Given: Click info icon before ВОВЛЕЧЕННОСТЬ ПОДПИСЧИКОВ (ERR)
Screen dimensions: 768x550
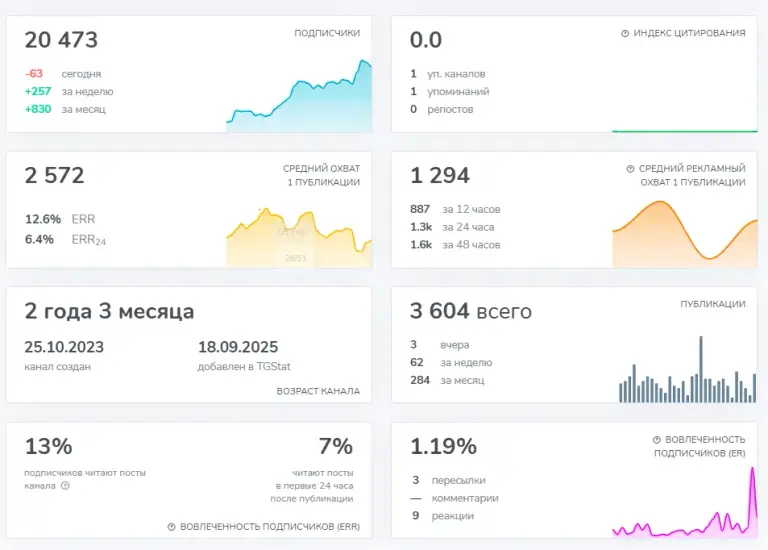Looking at the screenshot, I should pyautogui.click(x=171, y=527).
